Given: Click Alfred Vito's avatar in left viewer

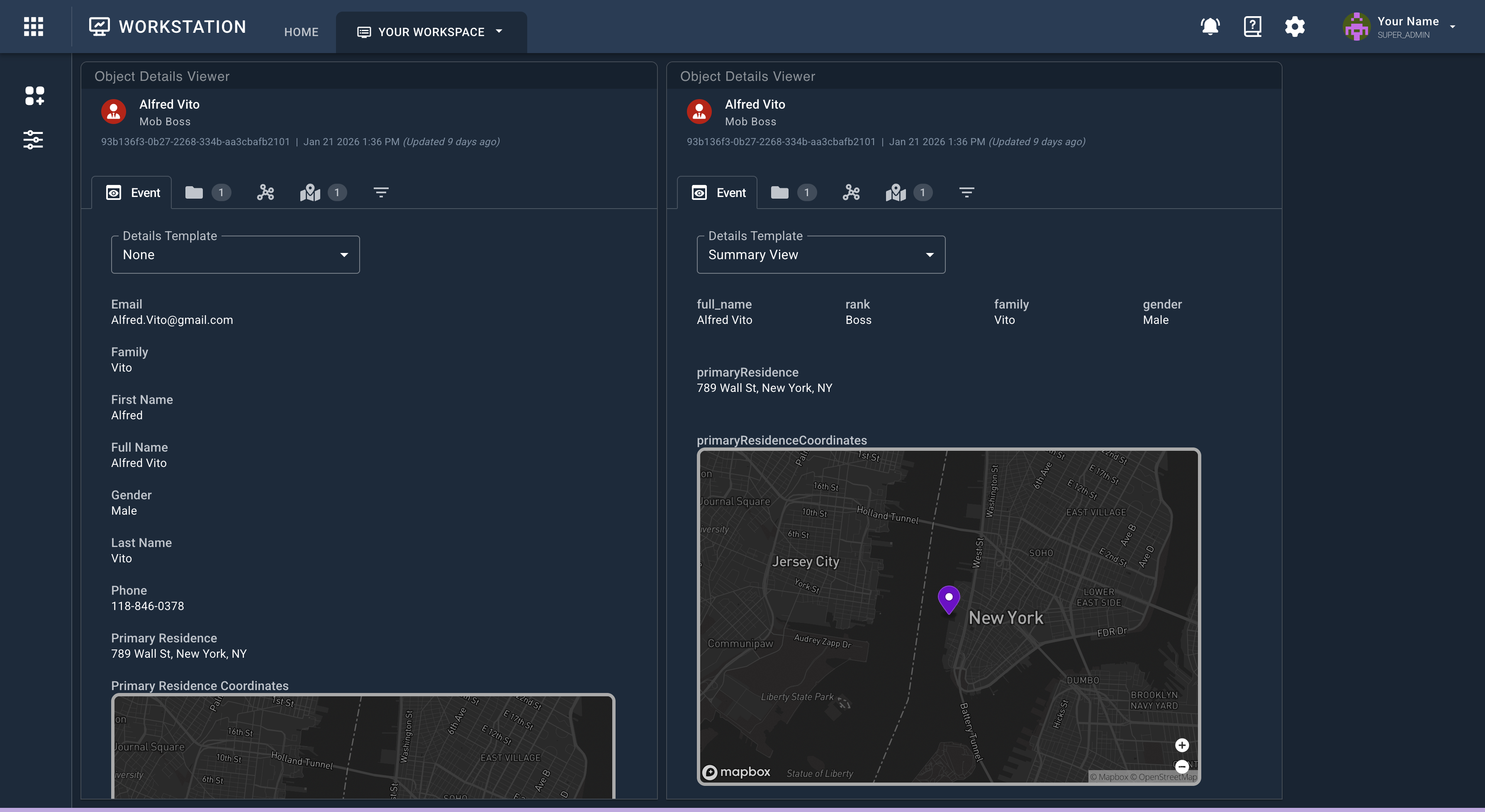Looking at the screenshot, I should (x=114, y=112).
